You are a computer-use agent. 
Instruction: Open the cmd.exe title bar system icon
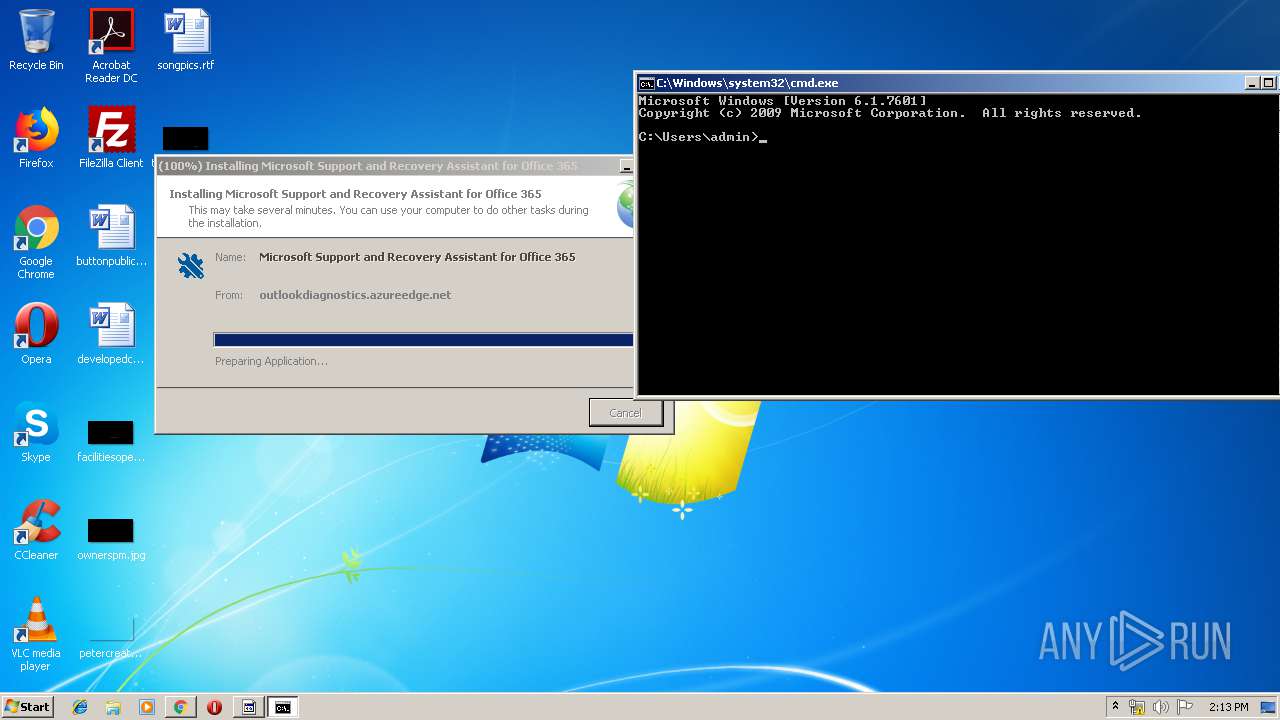[646, 83]
